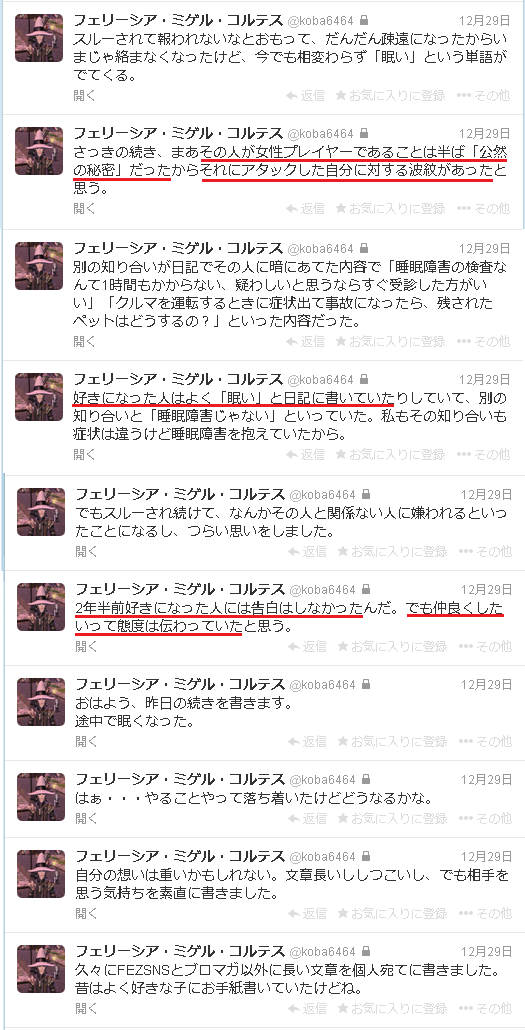This screenshot has width=525, height=1030.
Task: Click その他 on the 自分の想いは重い tweet
Action: click(493, 913)
